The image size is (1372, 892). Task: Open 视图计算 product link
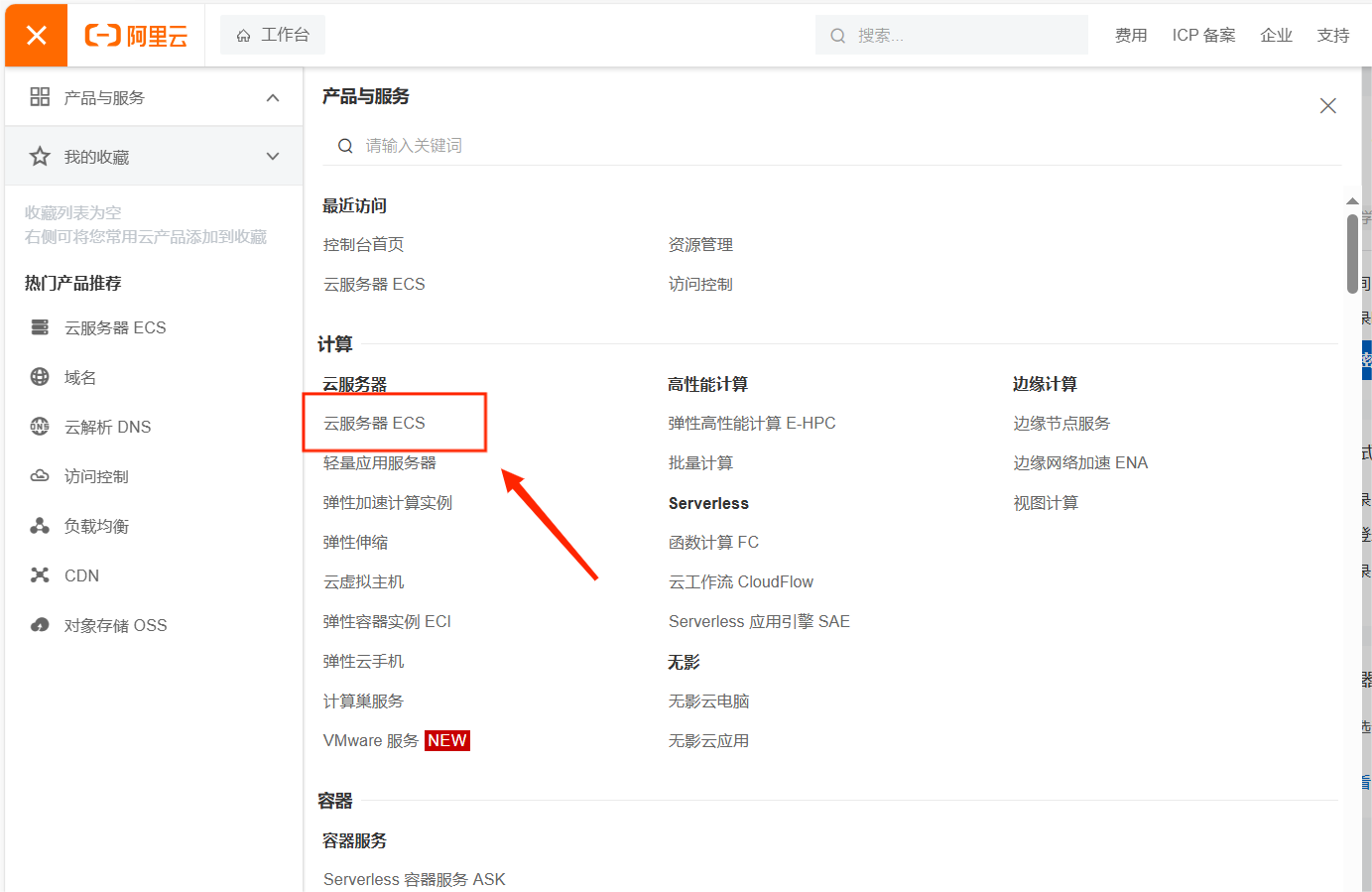[1046, 502]
